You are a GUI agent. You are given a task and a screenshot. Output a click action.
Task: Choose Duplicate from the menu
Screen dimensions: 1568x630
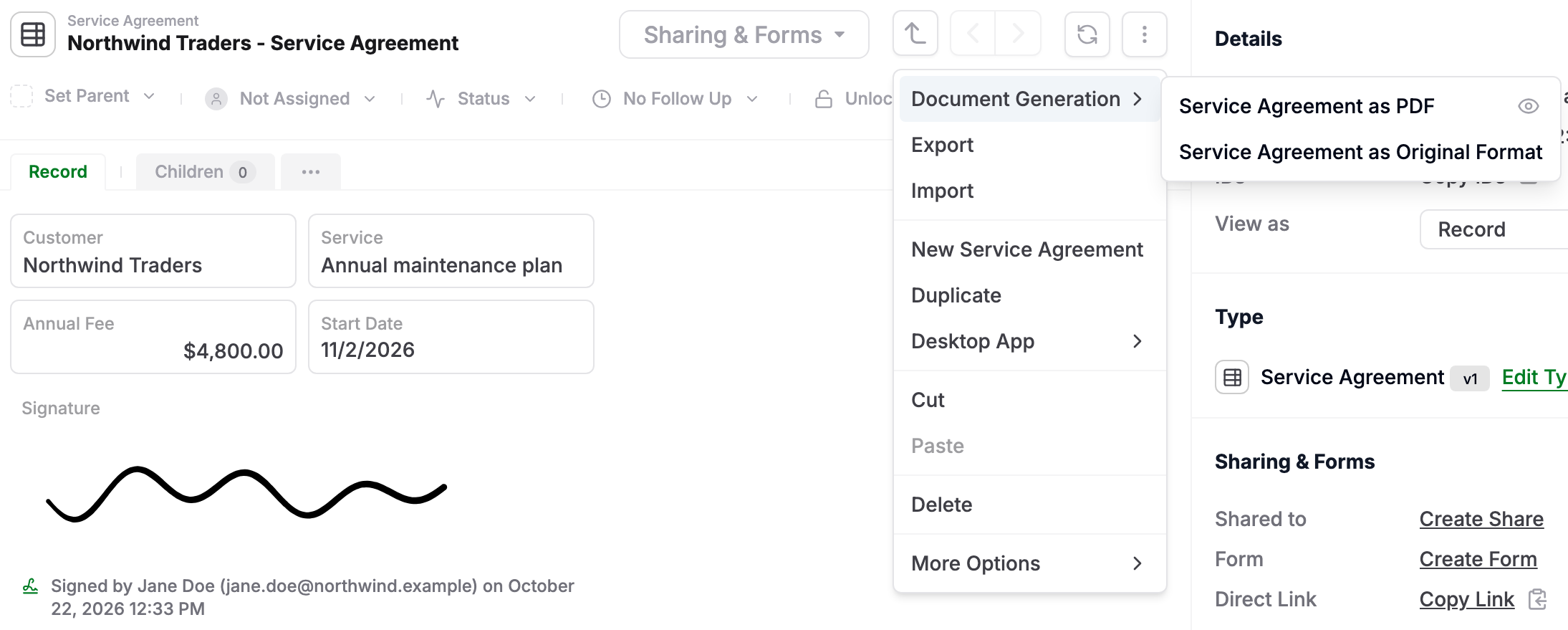pos(1029,295)
